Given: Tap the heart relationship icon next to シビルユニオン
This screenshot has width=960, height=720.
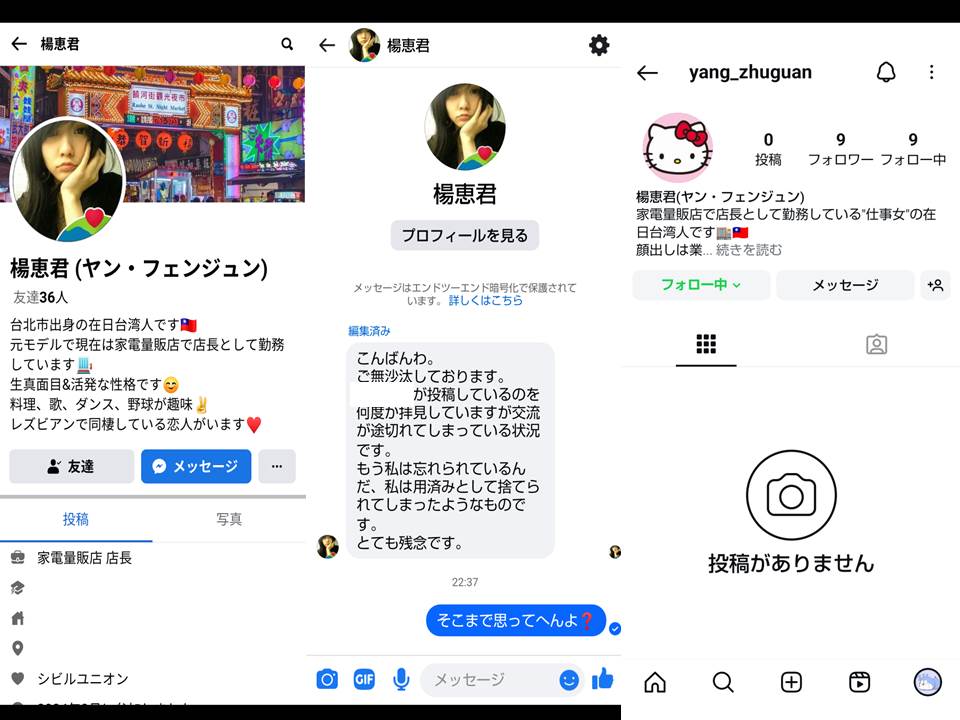Looking at the screenshot, I should point(18,678).
